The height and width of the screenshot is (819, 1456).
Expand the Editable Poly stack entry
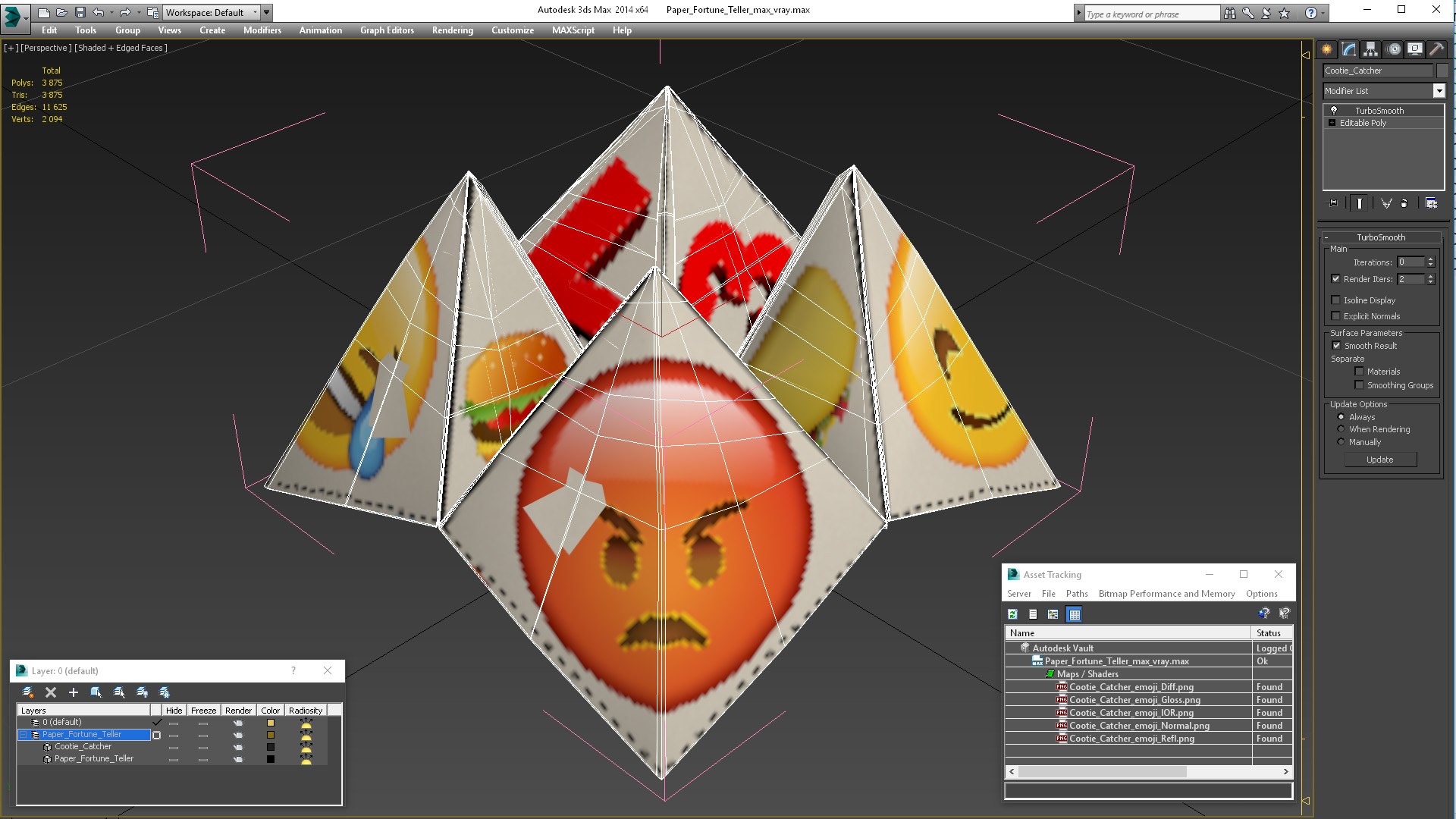tap(1332, 122)
